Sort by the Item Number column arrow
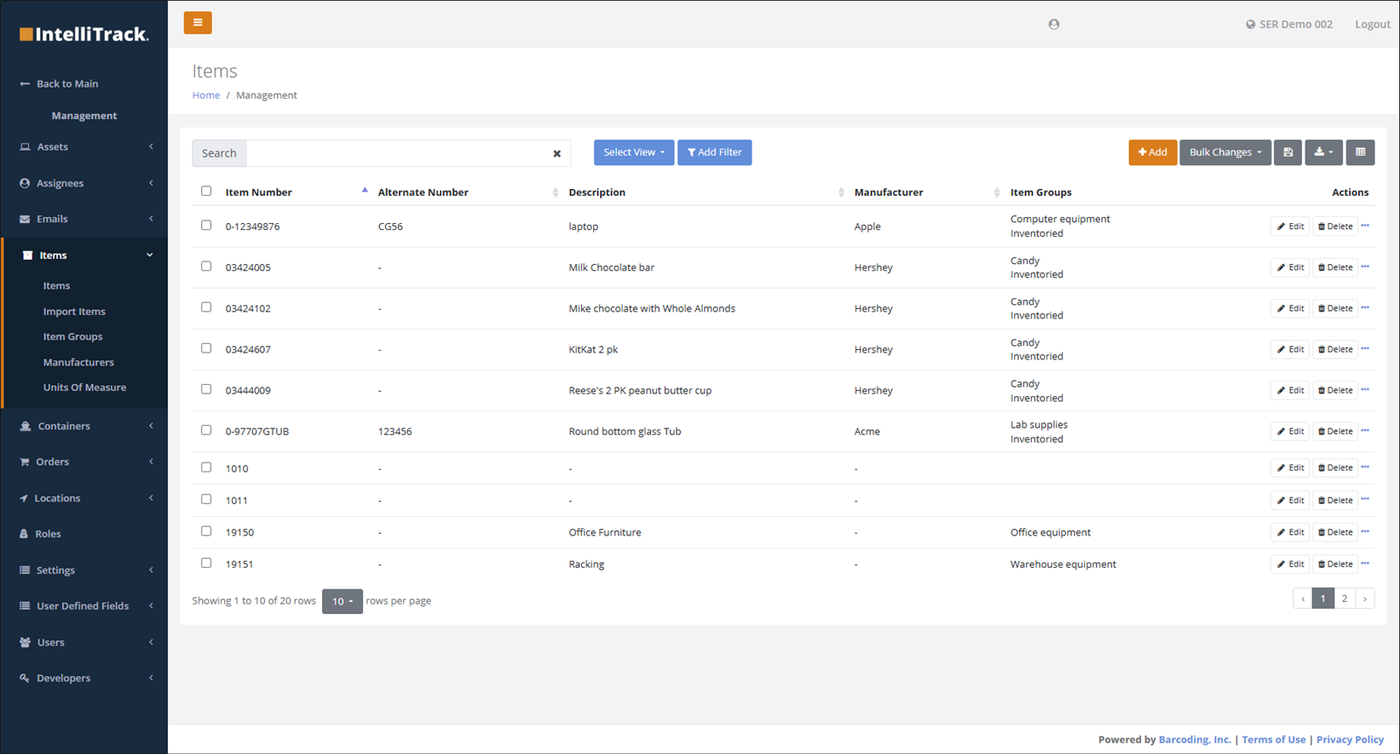 coord(364,190)
